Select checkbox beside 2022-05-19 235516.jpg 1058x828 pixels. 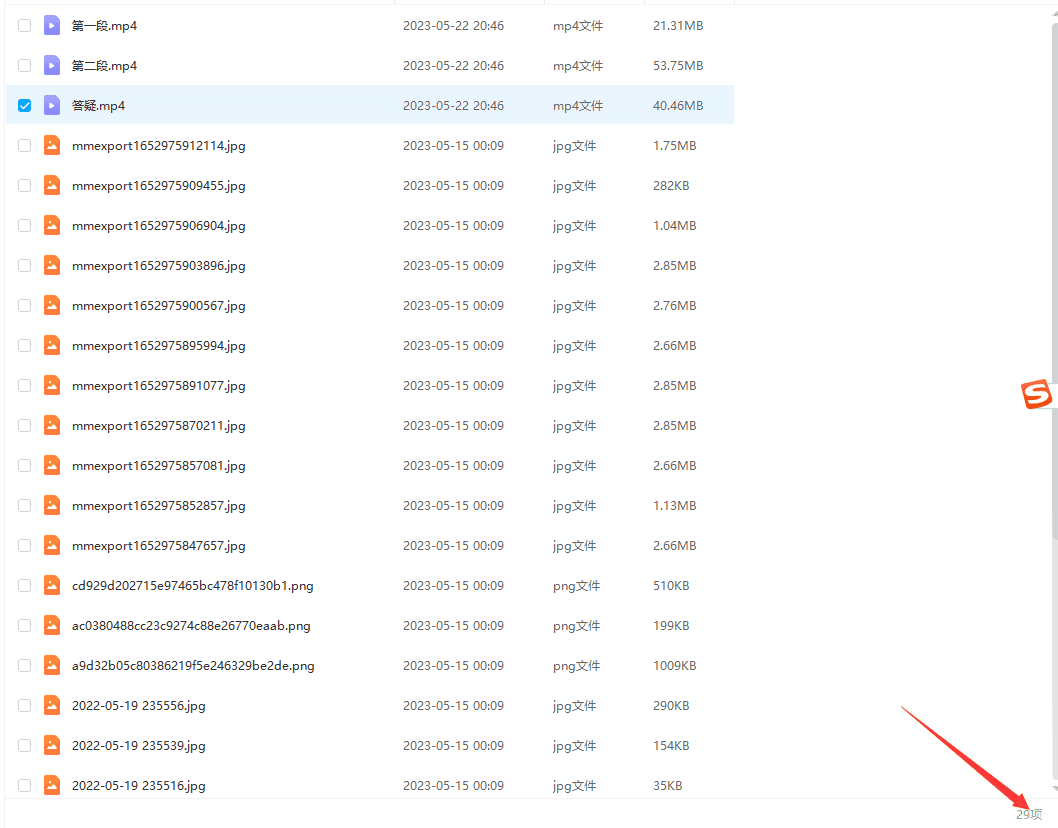pyautogui.click(x=25, y=786)
